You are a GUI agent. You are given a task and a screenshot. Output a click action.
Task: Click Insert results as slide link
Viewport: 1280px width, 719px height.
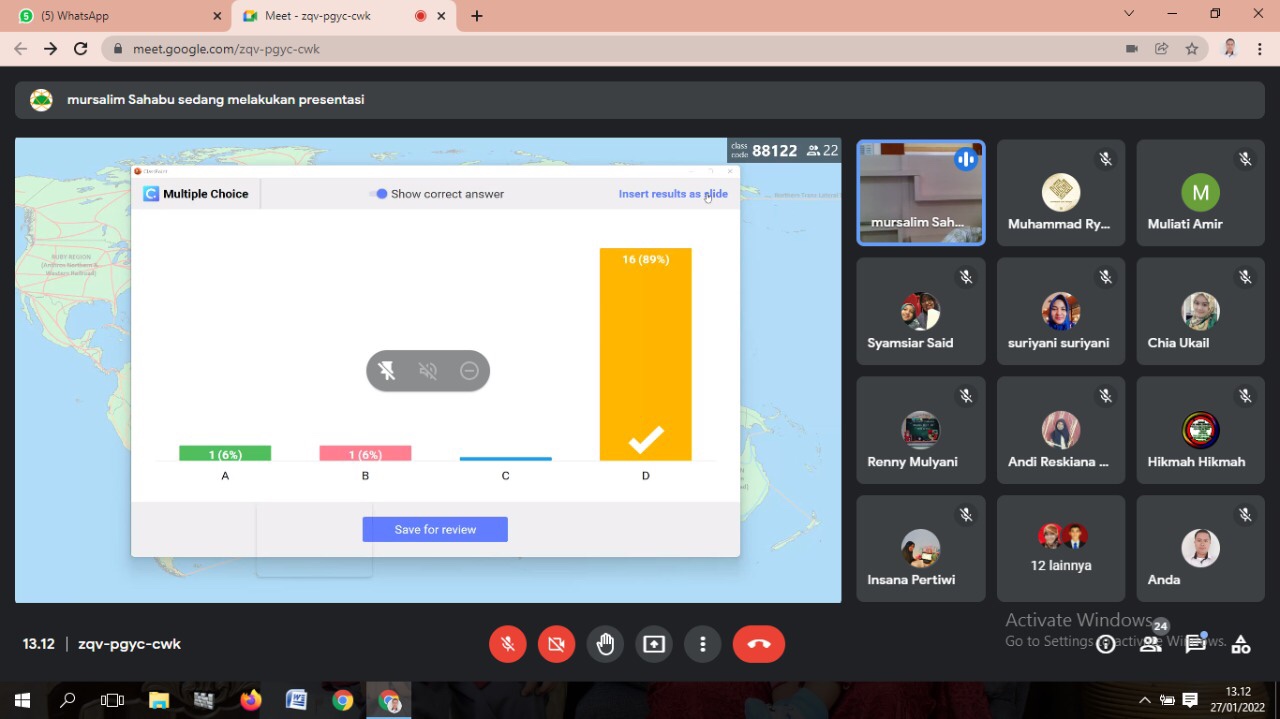(x=672, y=194)
